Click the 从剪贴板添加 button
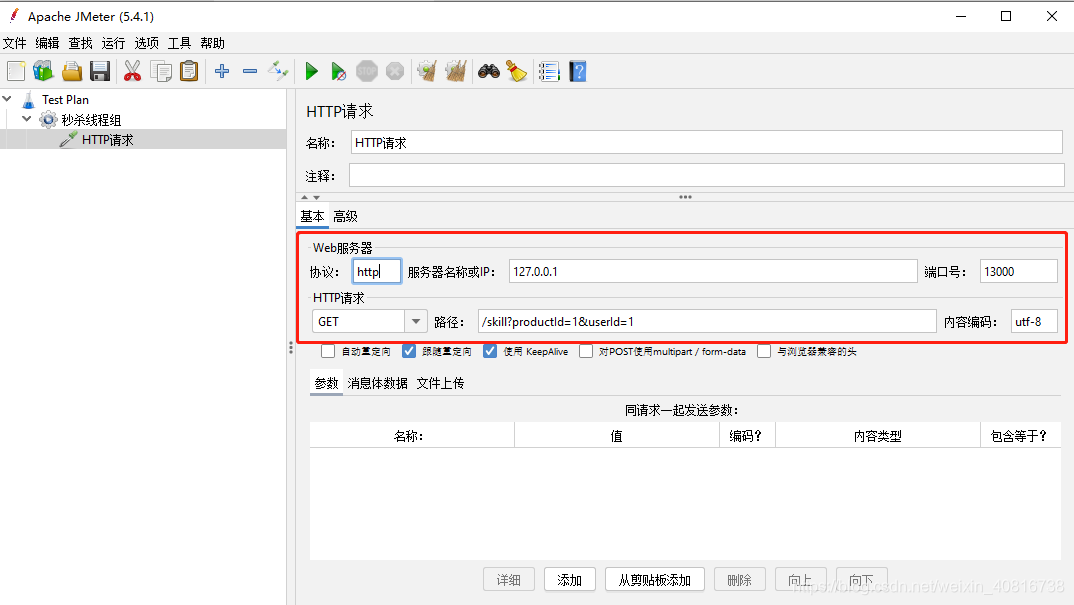 (654, 580)
